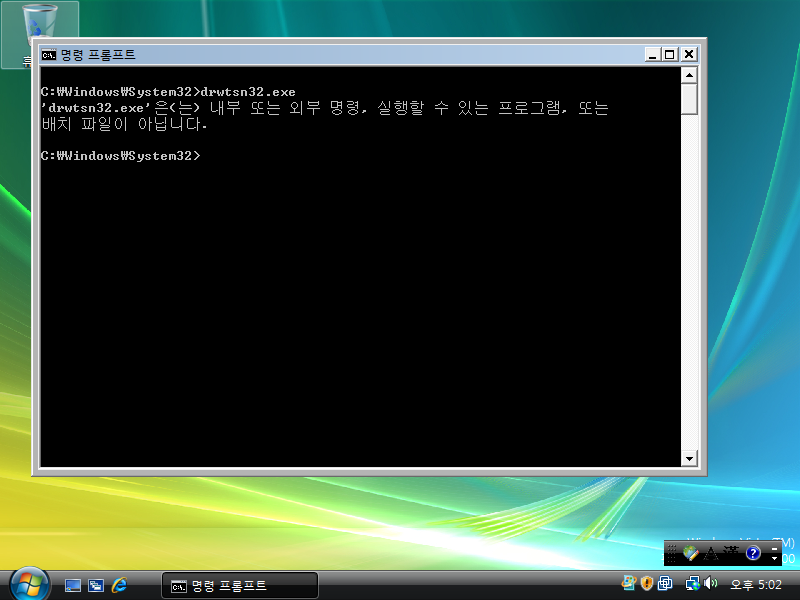Open the network connection tray icon
This screenshot has width=800, height=600.
pos(692,583)
